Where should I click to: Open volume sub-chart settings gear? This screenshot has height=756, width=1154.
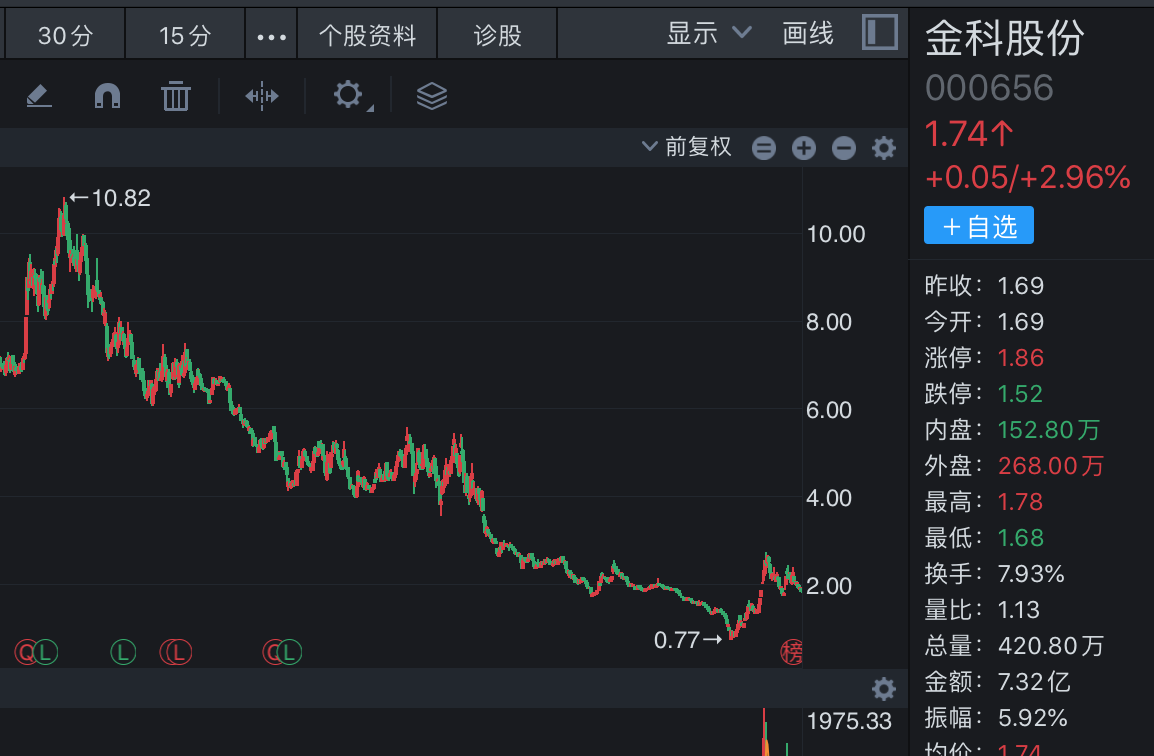(883, 689)
